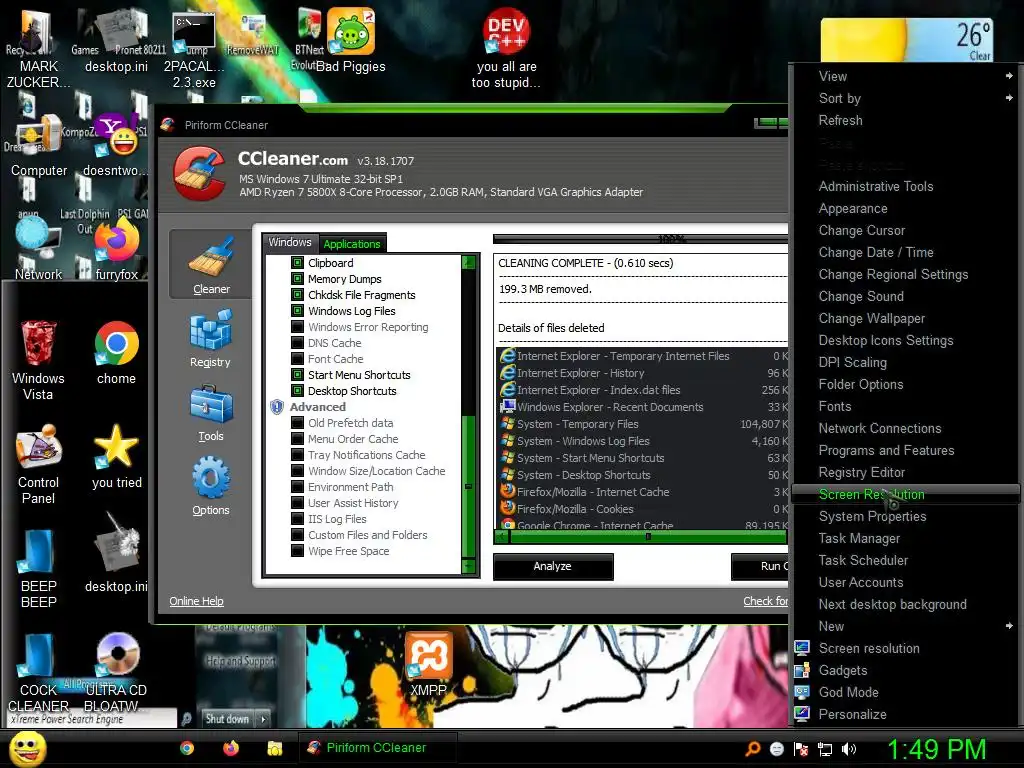Open the chome Chrome desktop shortcut
Screen dimensions: 1024x768
click(x=116, y=353)
